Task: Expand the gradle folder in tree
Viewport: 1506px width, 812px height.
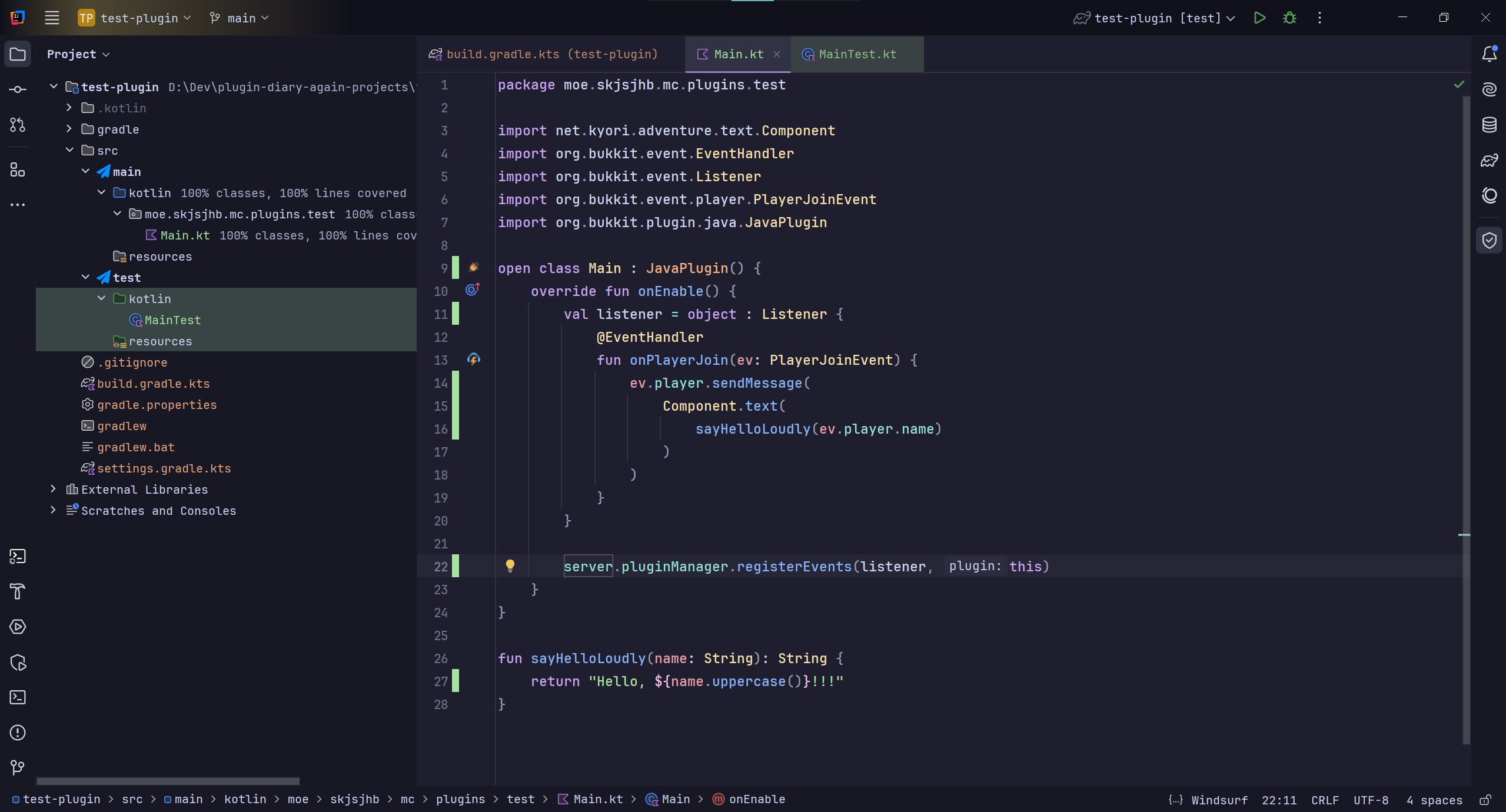Action: coord(69,129)
